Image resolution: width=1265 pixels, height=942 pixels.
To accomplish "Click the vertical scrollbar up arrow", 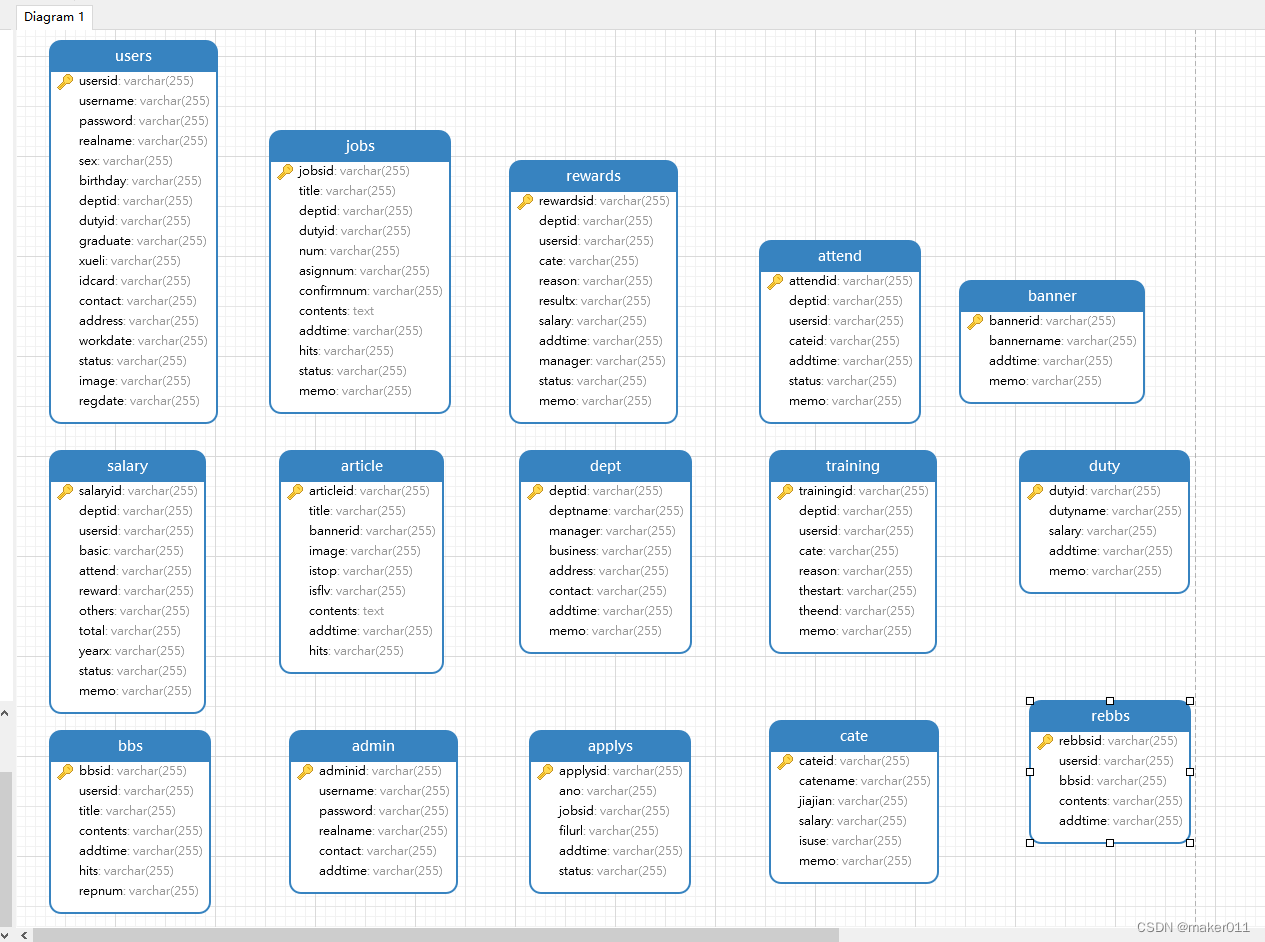I will tap(5, 713).
